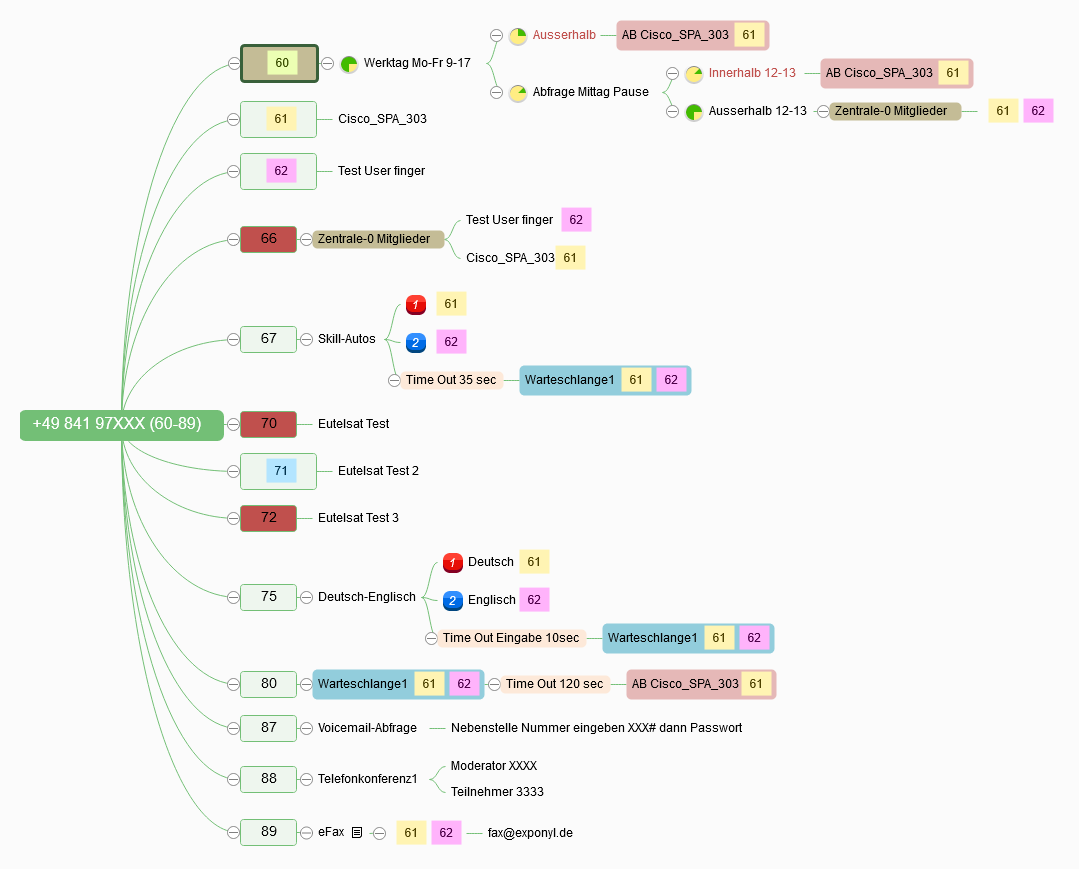1079x869 pixels.
Task: Click the Time Out 120 sec label
Action: 555,685
